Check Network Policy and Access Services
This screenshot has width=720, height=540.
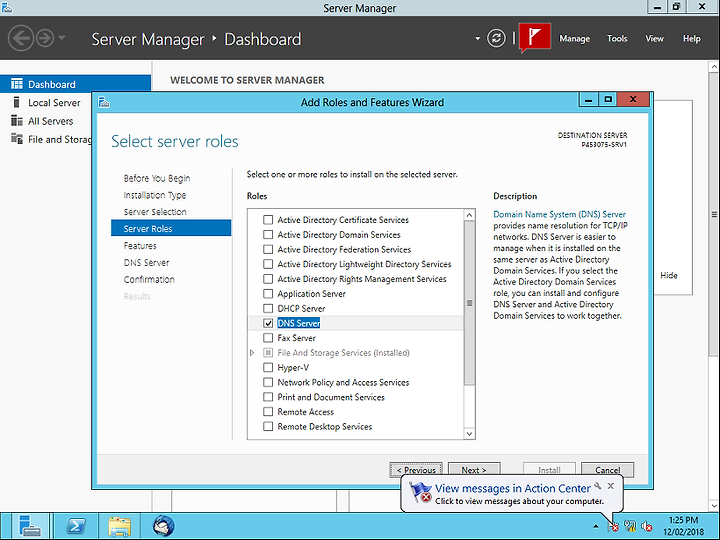(x=268, y=382)
